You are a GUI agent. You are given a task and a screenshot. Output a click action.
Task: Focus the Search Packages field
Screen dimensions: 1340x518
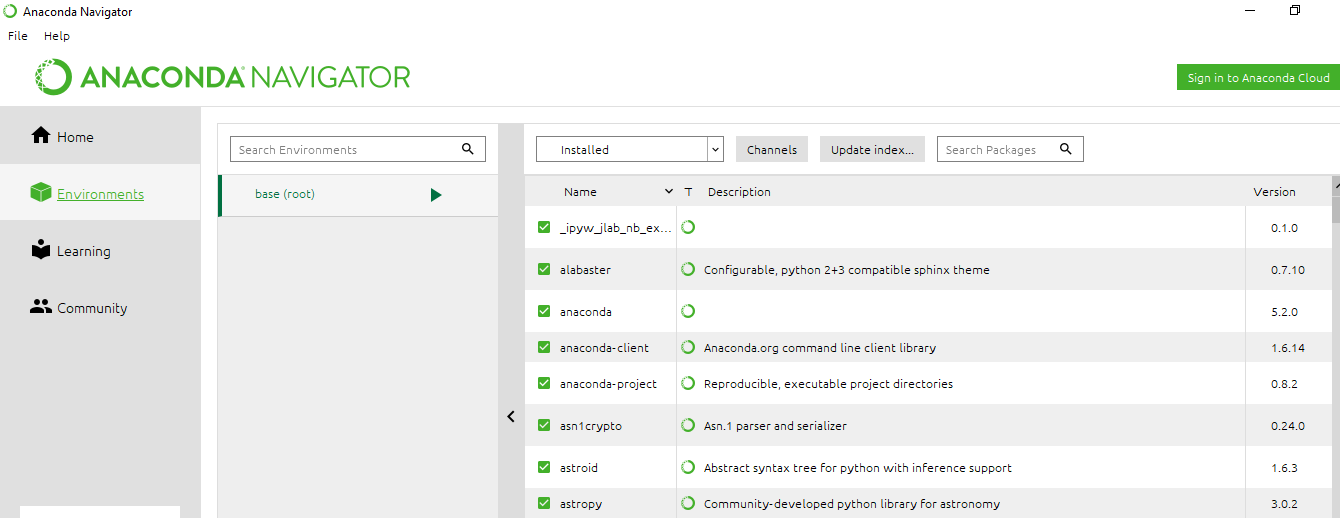pyautogui.click(x=1010, y=149)
